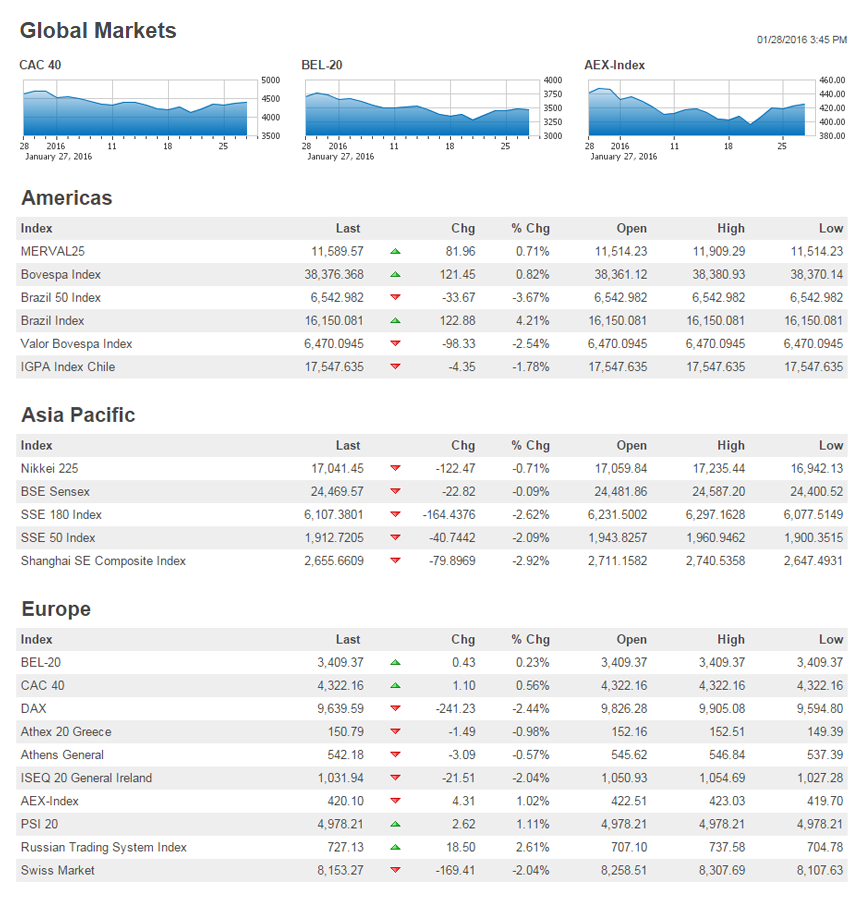This screenshot has height=905, width=866.
Task: Click the green up arrow for PSI 20
Action: tap(395, 824)
